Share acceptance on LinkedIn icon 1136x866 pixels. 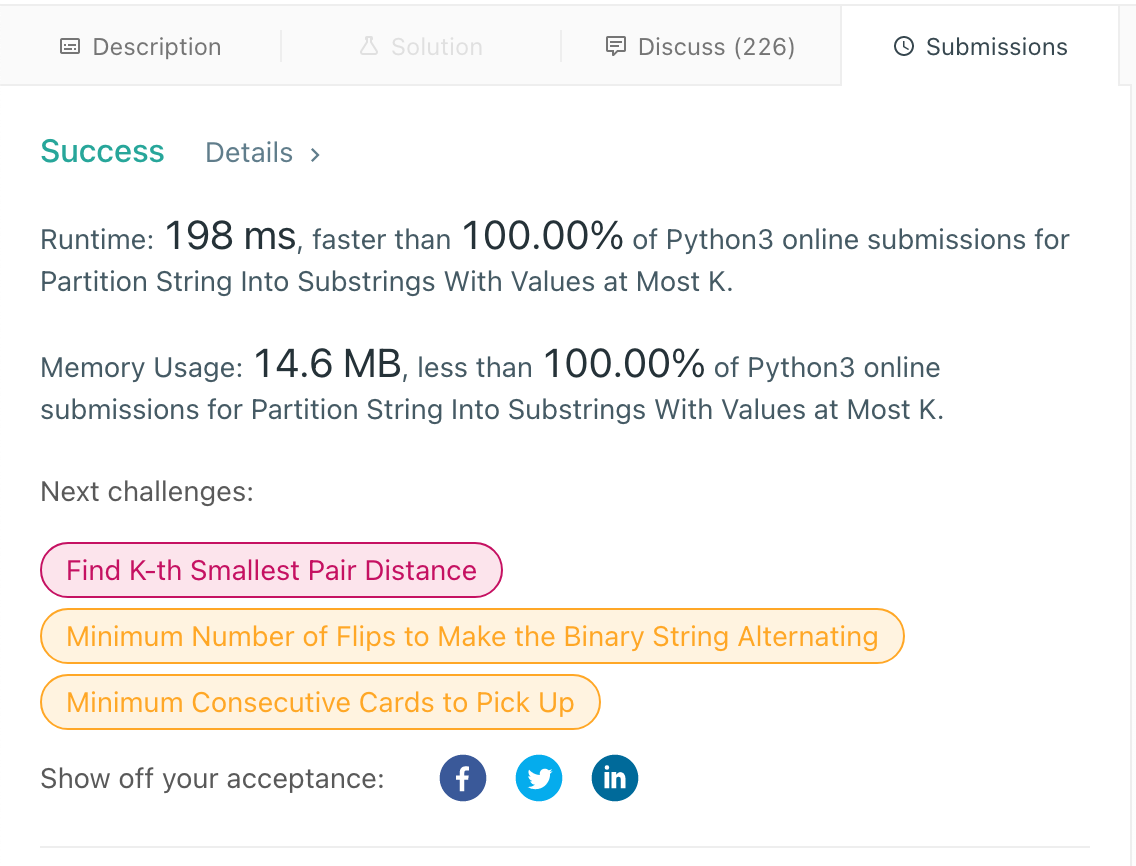tap(614, 778)
